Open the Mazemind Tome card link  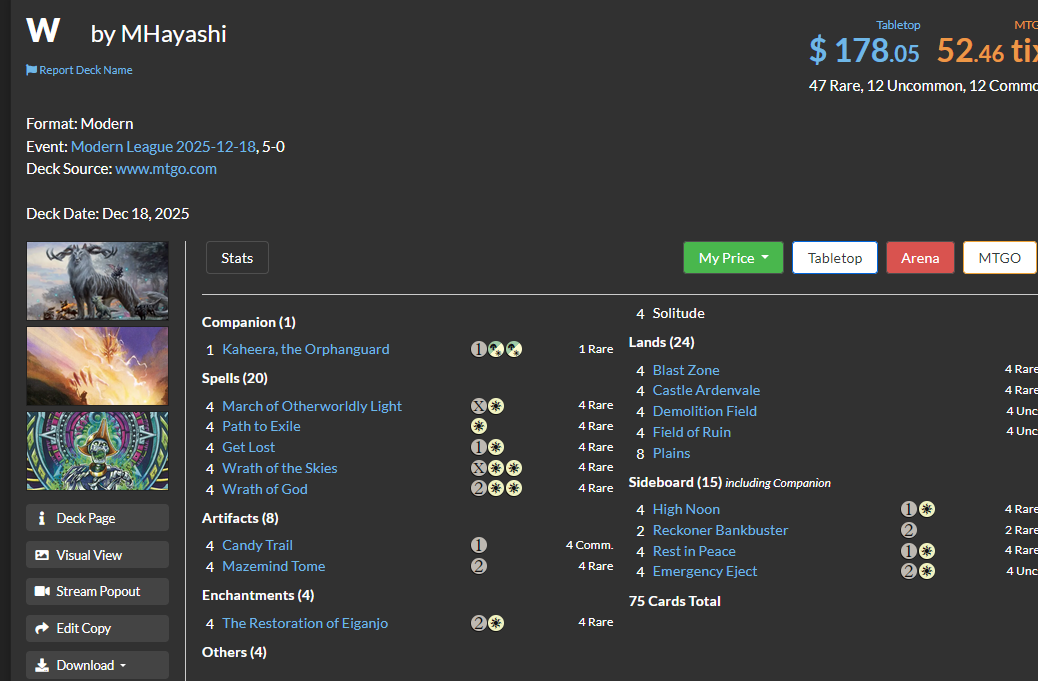[x=273, y=566]
